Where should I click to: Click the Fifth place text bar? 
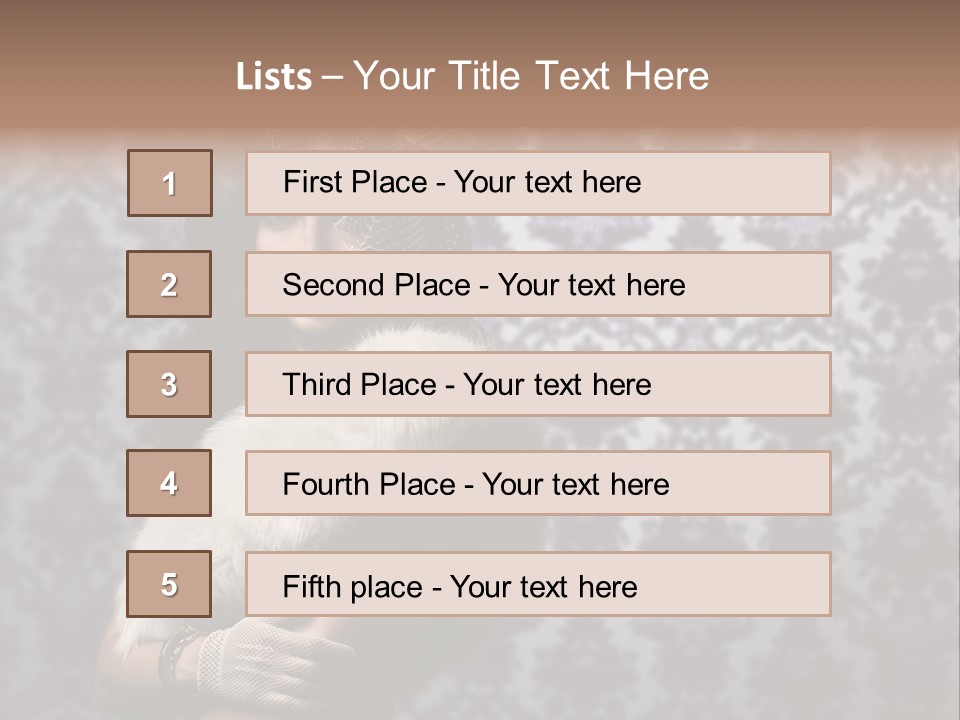click(538, 584)
